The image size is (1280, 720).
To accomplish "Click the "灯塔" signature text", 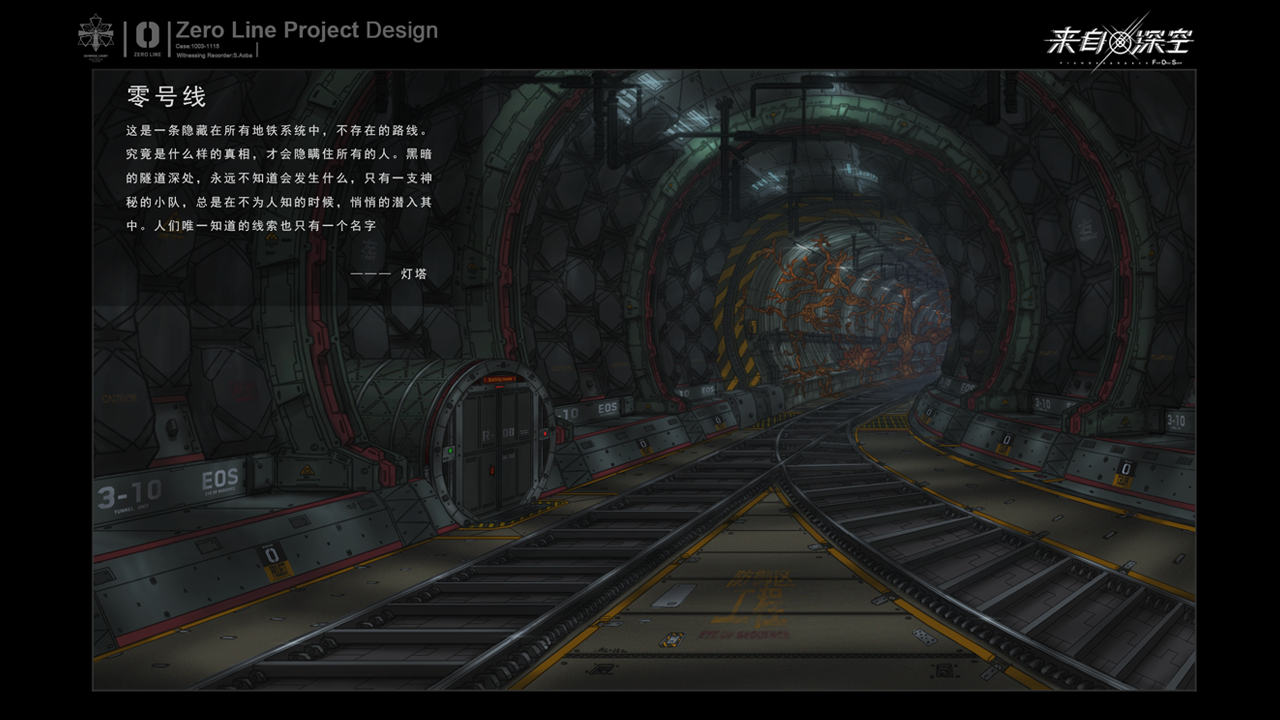I will [x=413, y=272].
